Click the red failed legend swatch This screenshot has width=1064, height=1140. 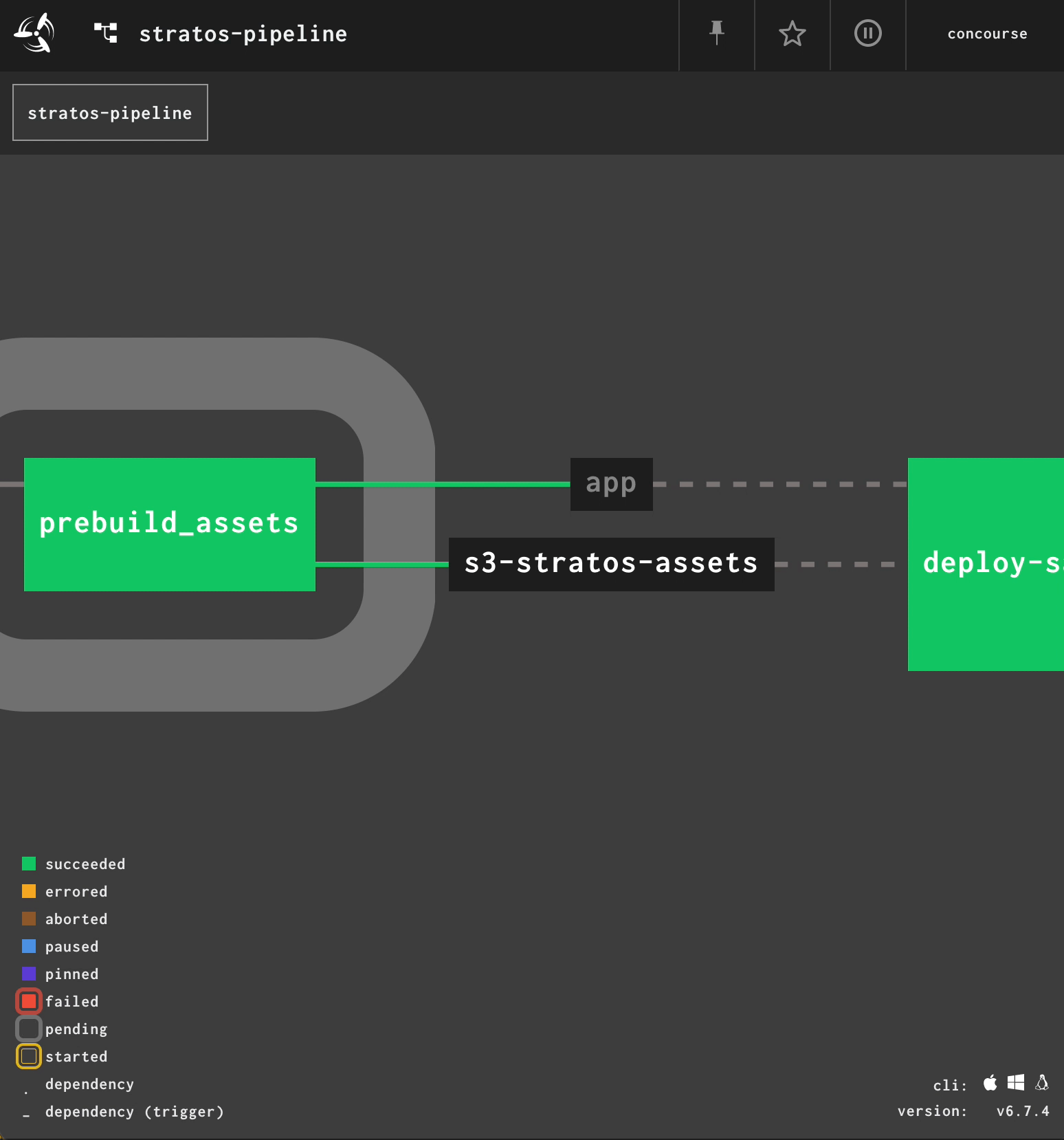pyautogui.click(x=29, y=1001)
